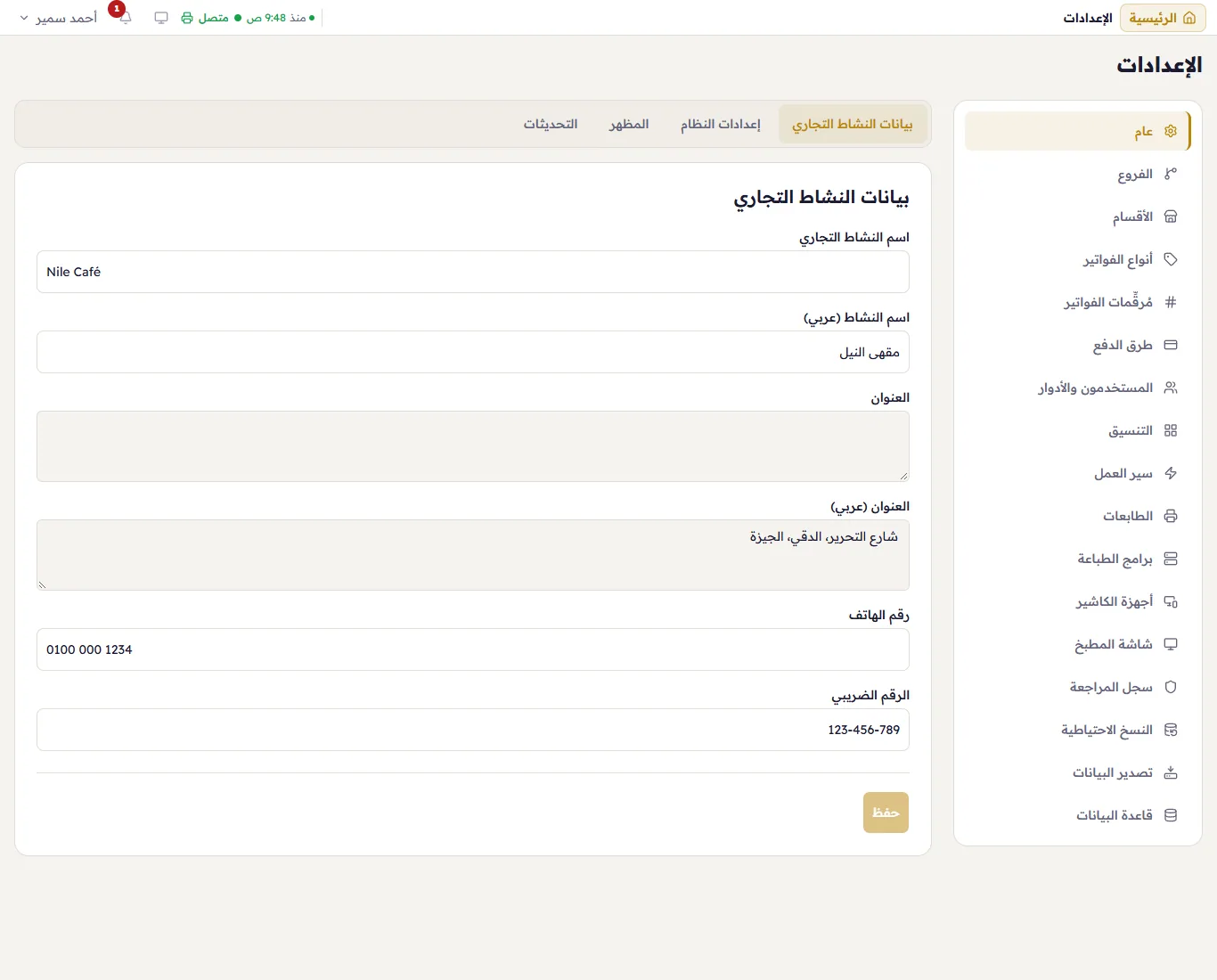The image size is (1217, 980).
Task: Open the أحمد سمير user menu
Action: [59, 18]
